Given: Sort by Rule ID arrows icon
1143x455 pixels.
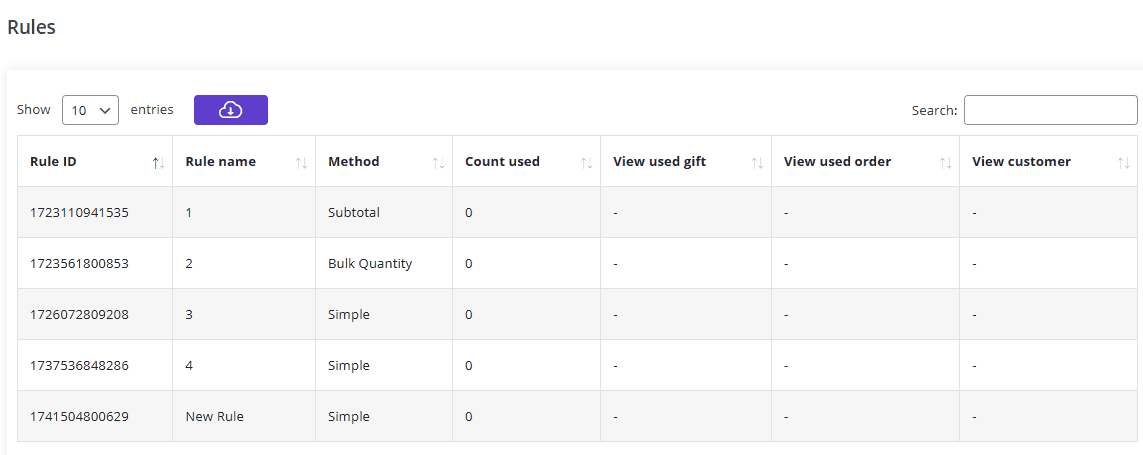Looking at the screenshot, I should click(158, 162).
